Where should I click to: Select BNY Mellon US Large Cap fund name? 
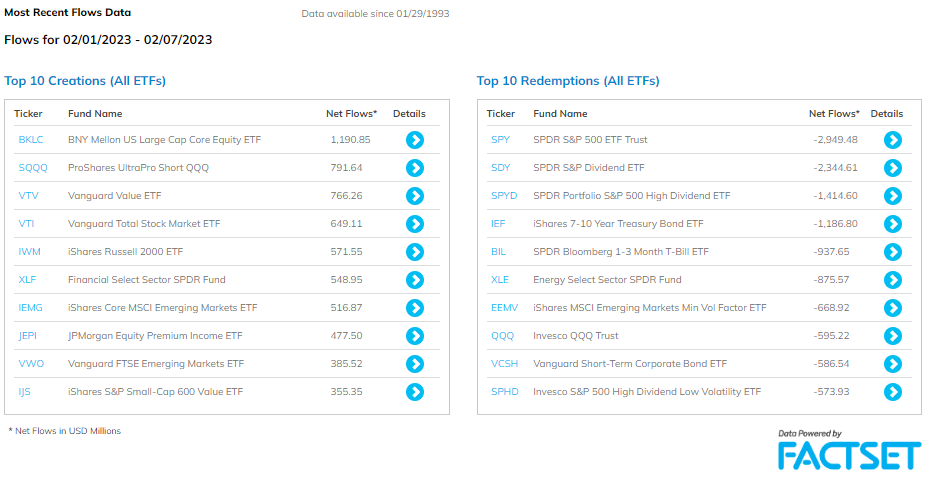pos(164,139)
